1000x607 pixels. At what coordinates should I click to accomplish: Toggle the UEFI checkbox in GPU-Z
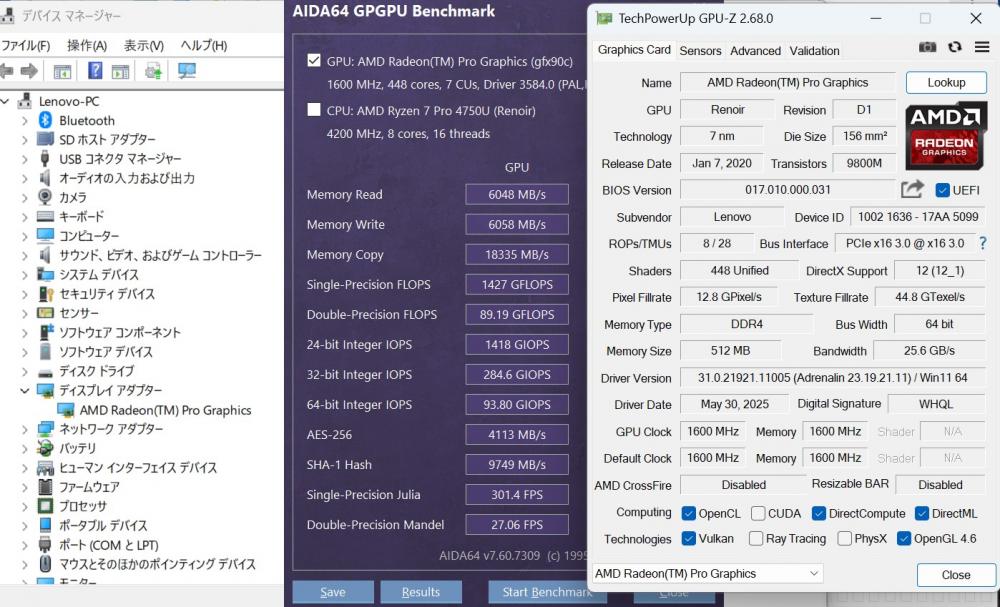(x=942, y=190)
